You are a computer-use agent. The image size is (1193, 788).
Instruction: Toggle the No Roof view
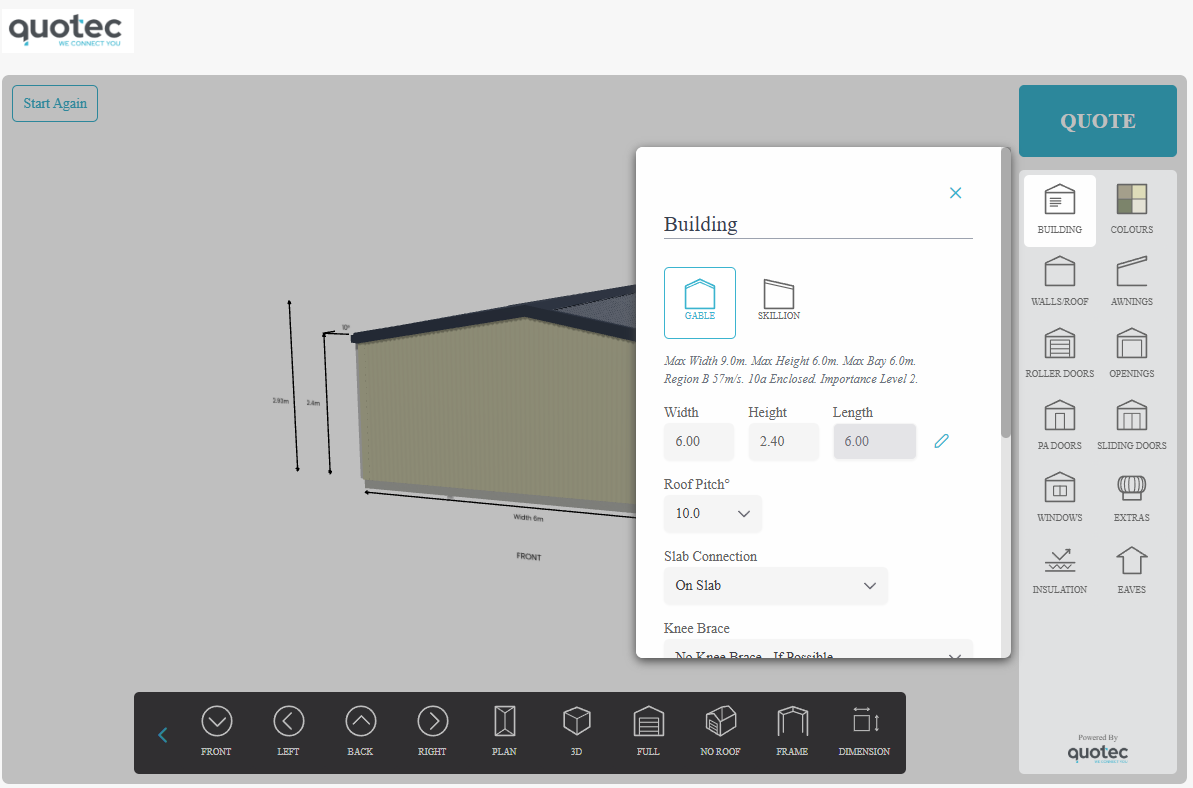(721, 732)
